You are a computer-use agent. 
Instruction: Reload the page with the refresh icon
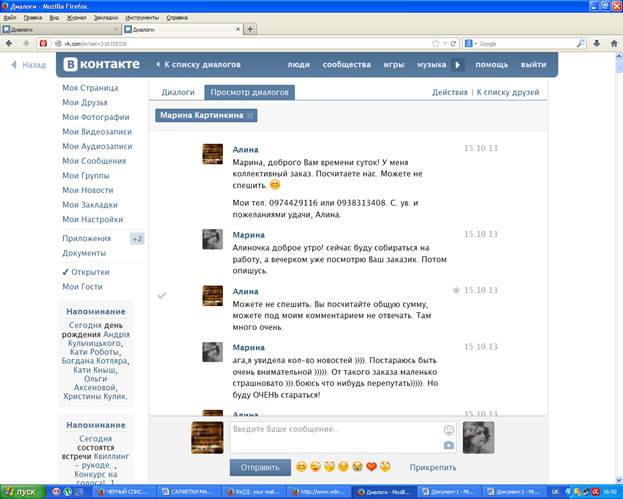click(453, 43)
